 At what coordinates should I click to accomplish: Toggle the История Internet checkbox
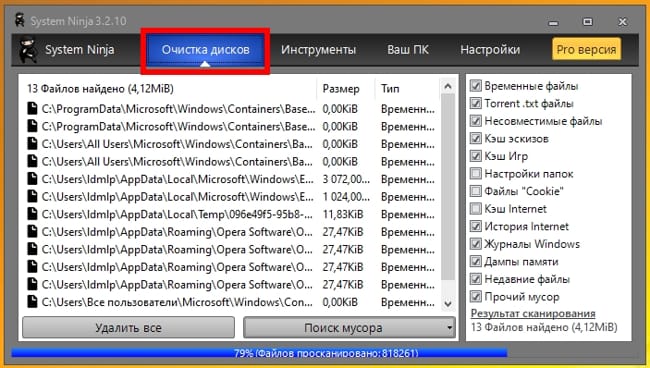[476, 226]
